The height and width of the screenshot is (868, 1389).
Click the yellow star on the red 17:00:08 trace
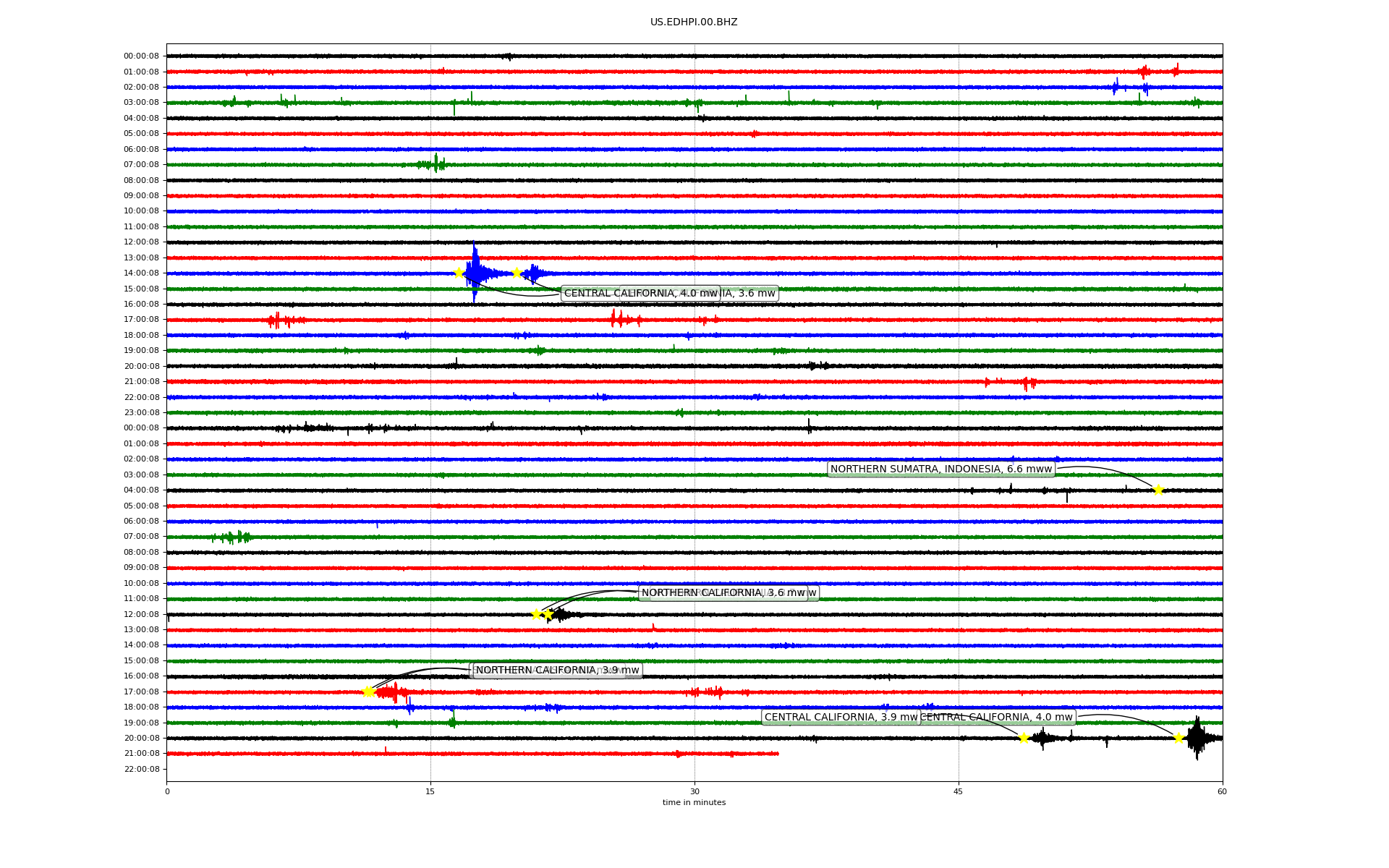368,692
